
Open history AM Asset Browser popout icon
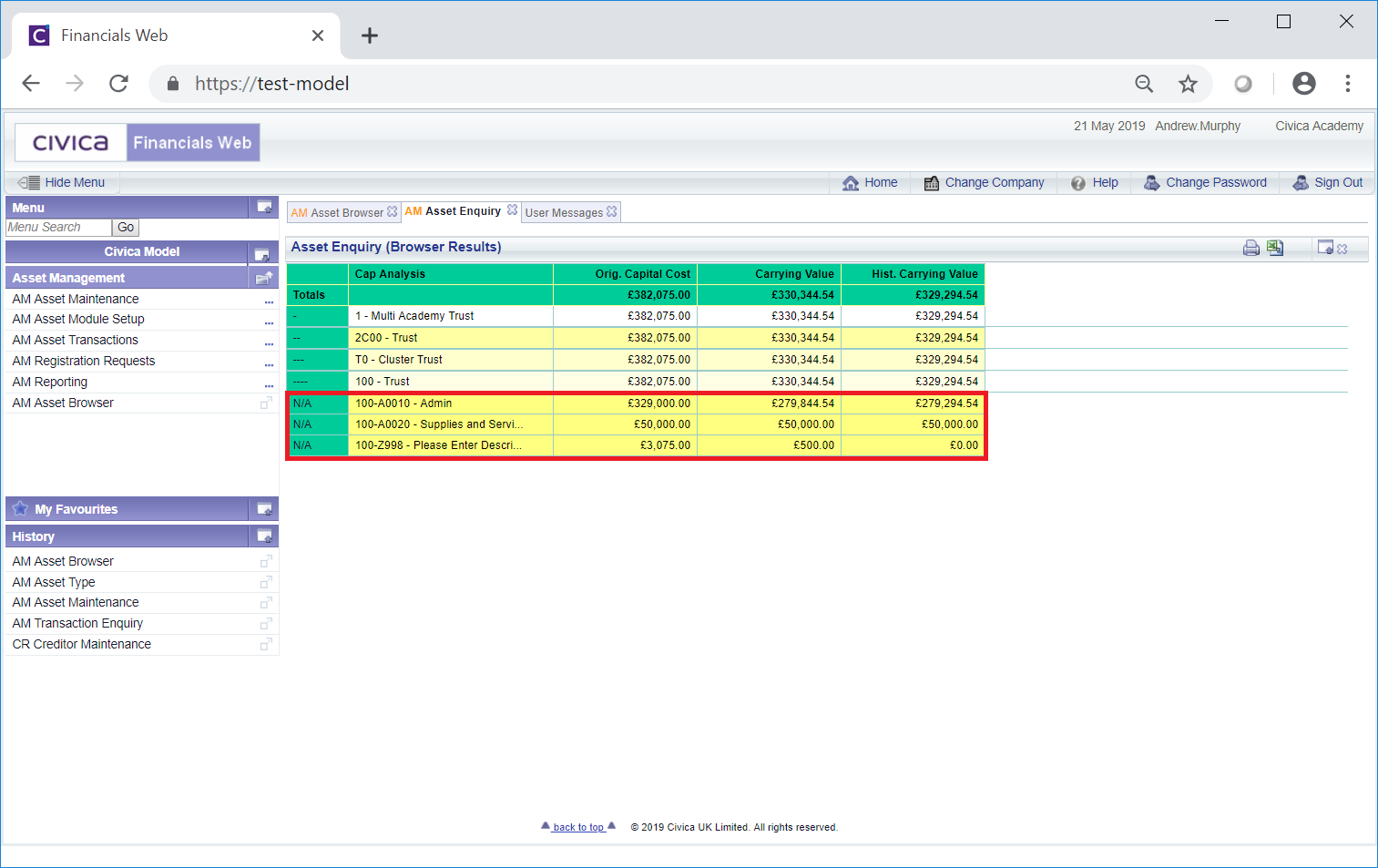click(x=266, y=561)
